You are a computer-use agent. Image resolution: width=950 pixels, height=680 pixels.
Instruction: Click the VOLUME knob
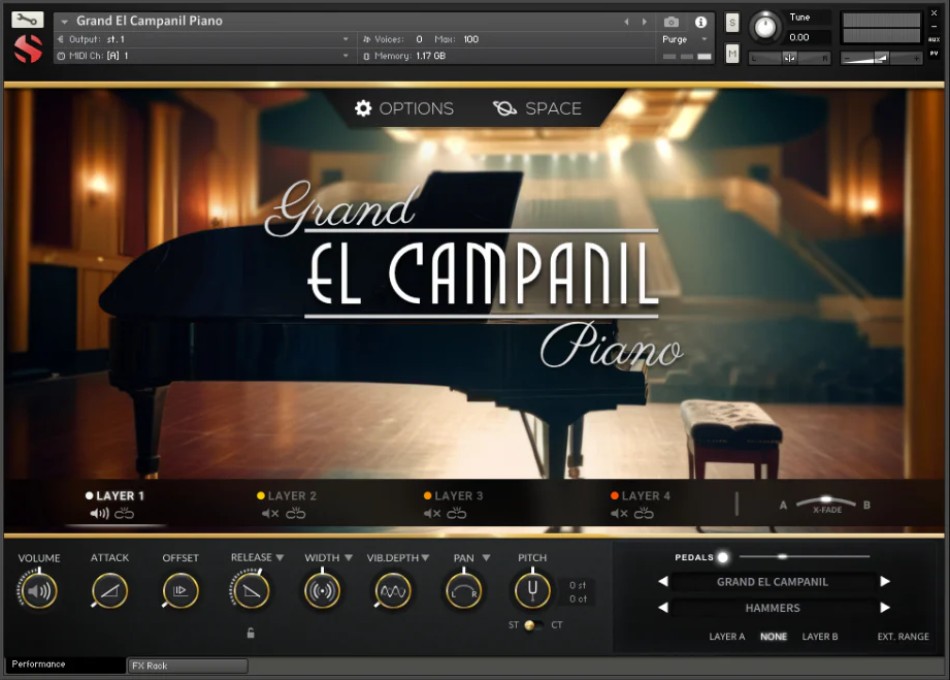pos(39,591)
